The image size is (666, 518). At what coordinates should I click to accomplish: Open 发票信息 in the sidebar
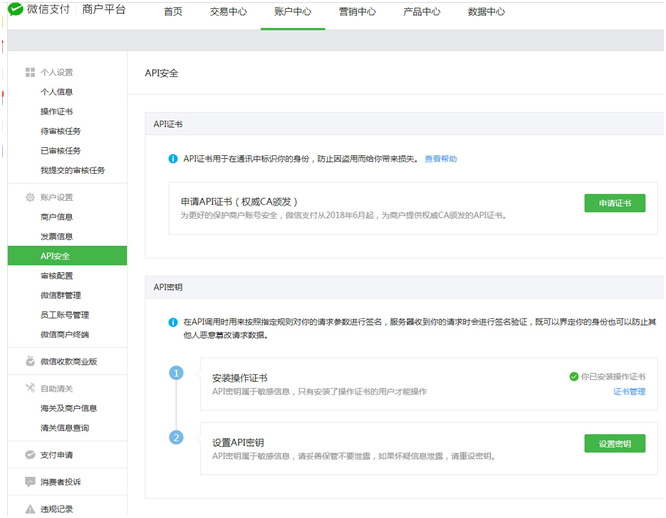click(56, 236)
